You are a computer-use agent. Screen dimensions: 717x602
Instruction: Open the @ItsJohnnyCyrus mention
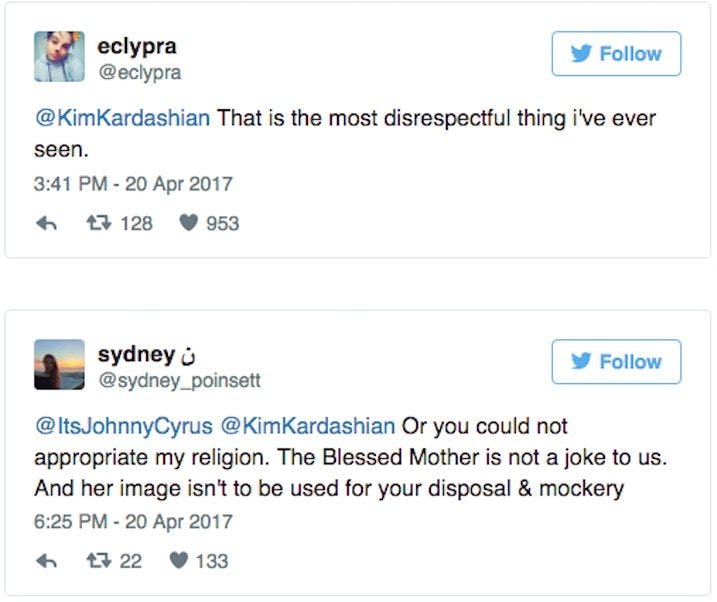(122, 426)
